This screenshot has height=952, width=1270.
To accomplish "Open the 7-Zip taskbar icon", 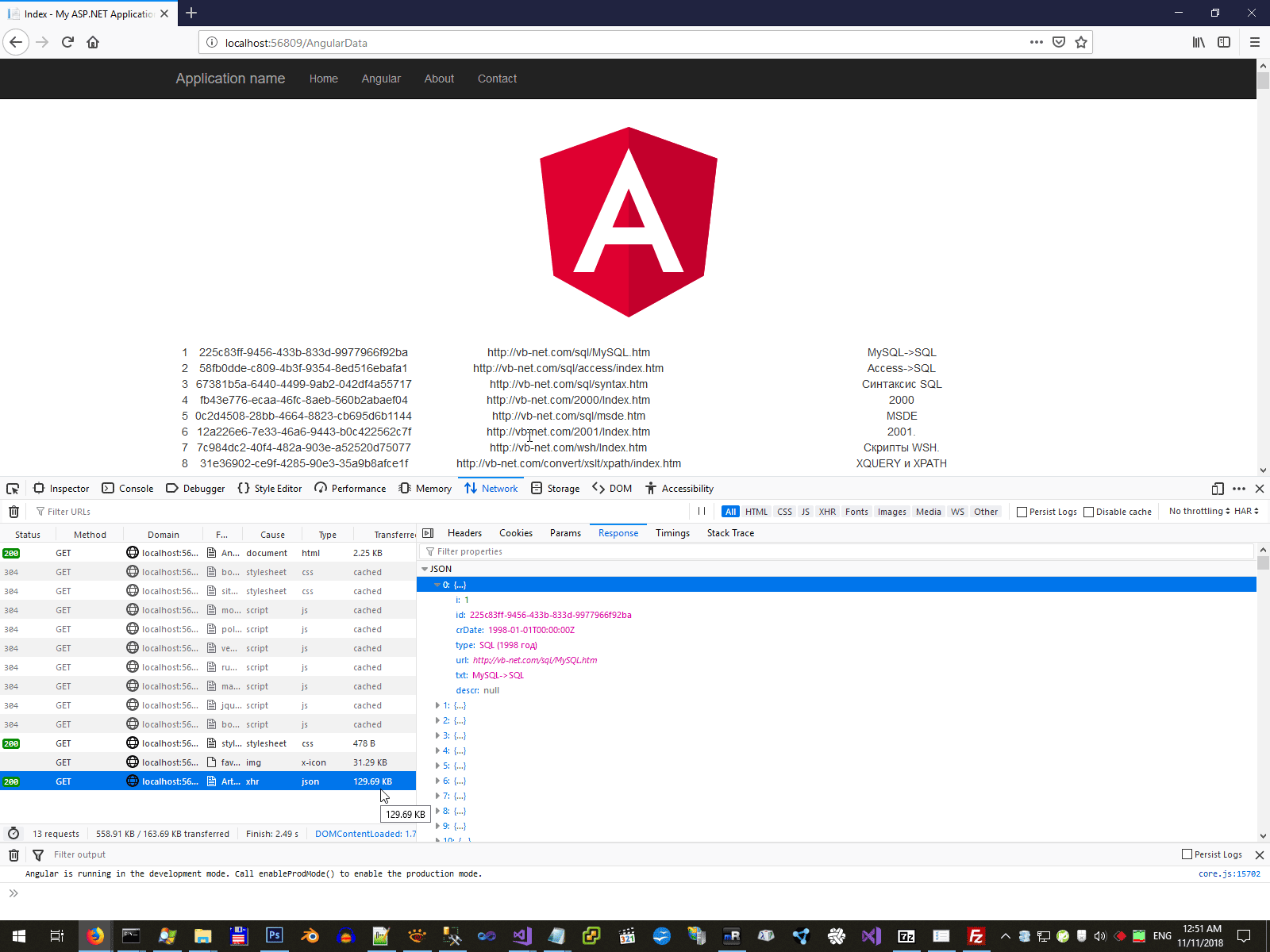I will coord(906,936).
